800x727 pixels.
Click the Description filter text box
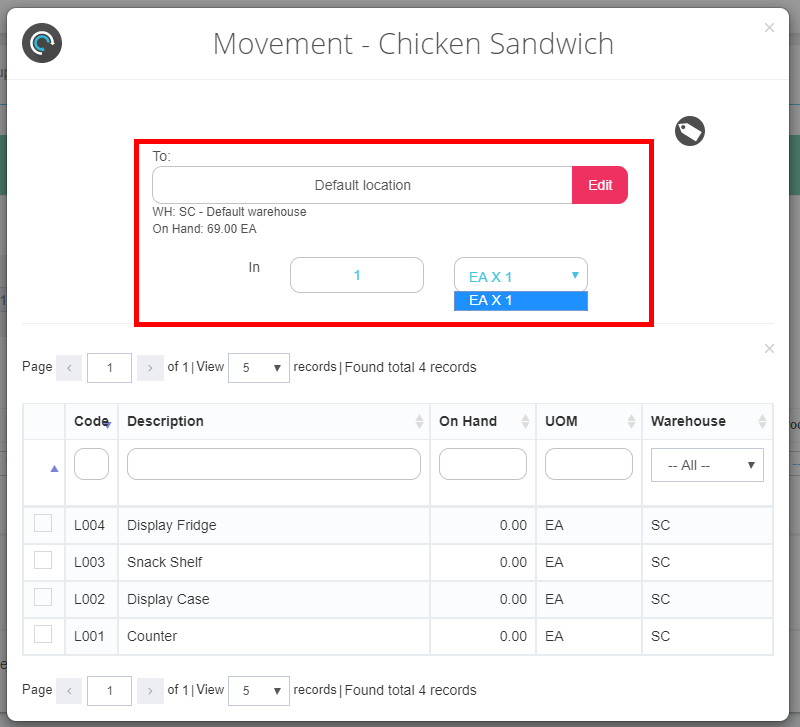pyautogui.click(x=273, y=464)
